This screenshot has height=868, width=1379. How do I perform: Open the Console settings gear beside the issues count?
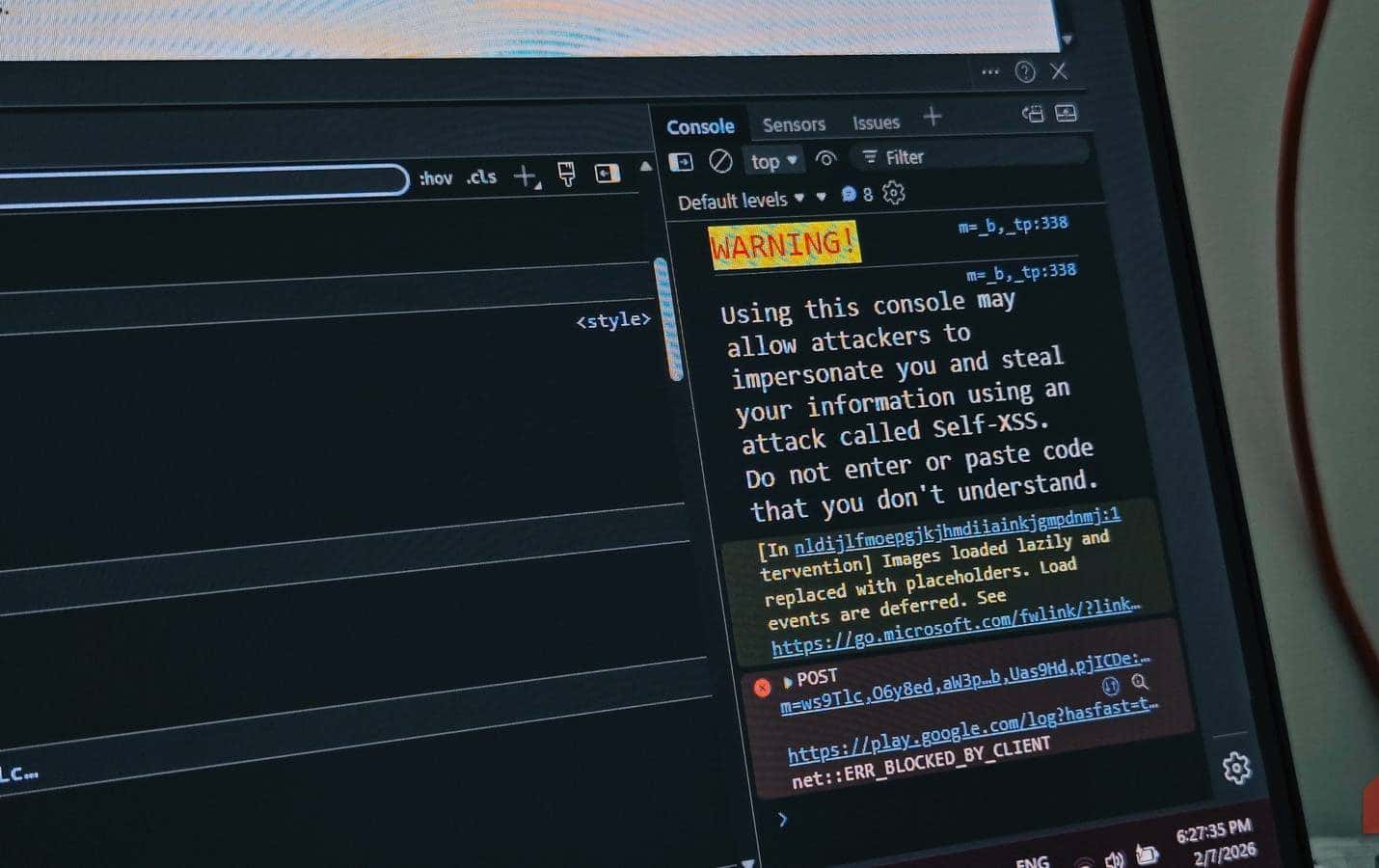tap(894, 193)
